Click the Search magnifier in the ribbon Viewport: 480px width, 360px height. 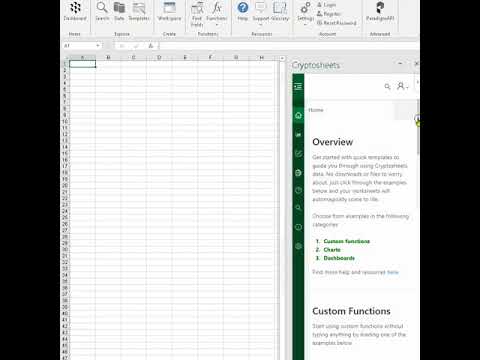point(102,11)
